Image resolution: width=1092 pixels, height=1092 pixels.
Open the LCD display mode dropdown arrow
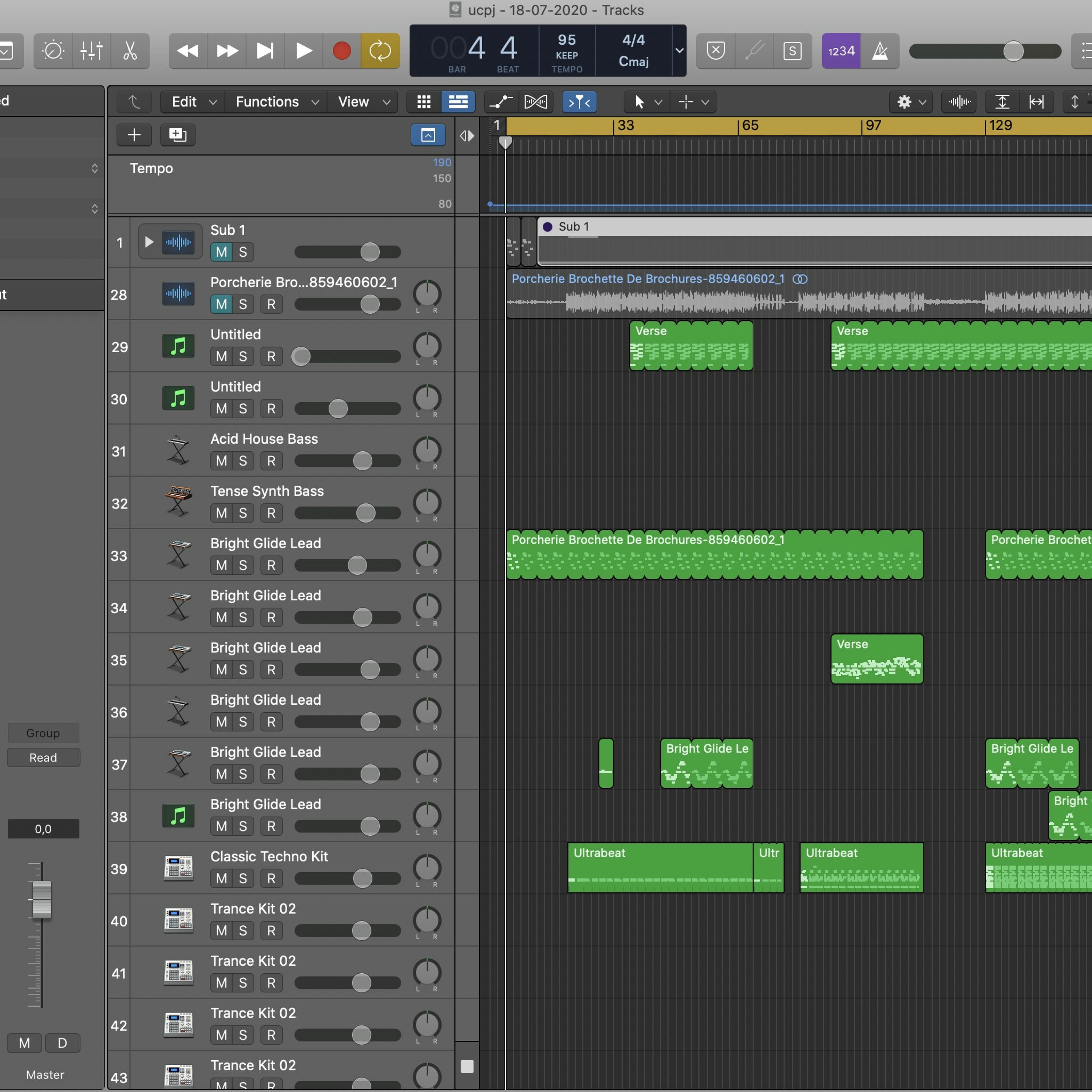point(679,50)
